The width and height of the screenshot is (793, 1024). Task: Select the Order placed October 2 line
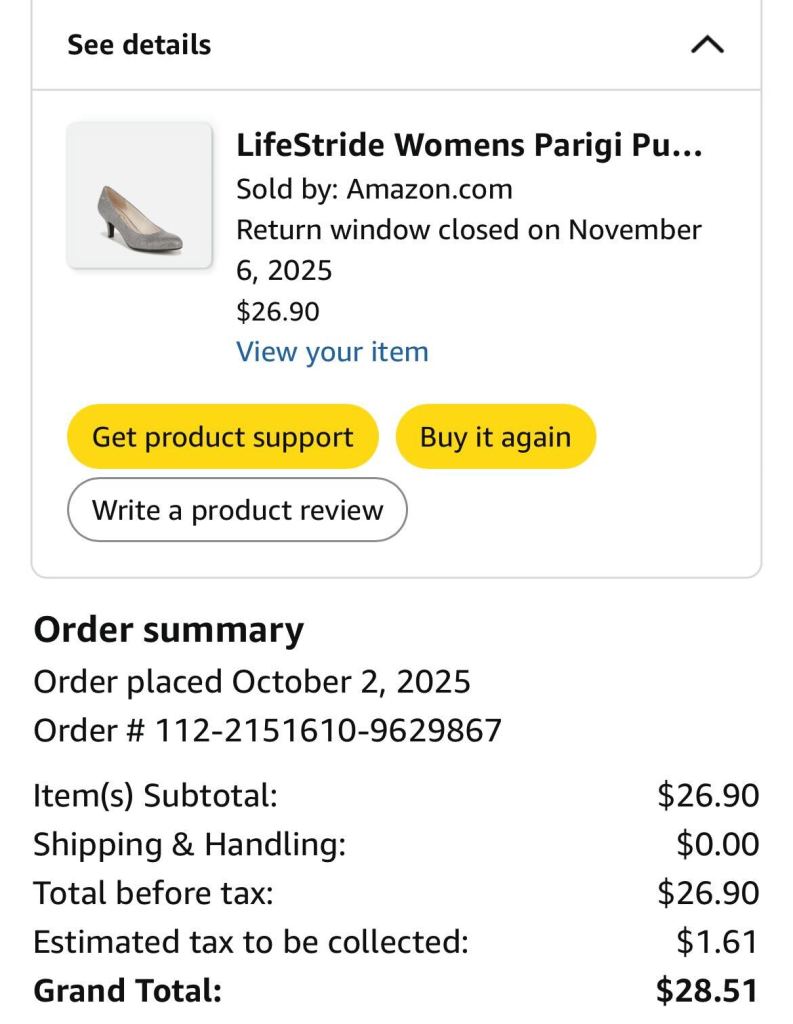tap(252, 682)
